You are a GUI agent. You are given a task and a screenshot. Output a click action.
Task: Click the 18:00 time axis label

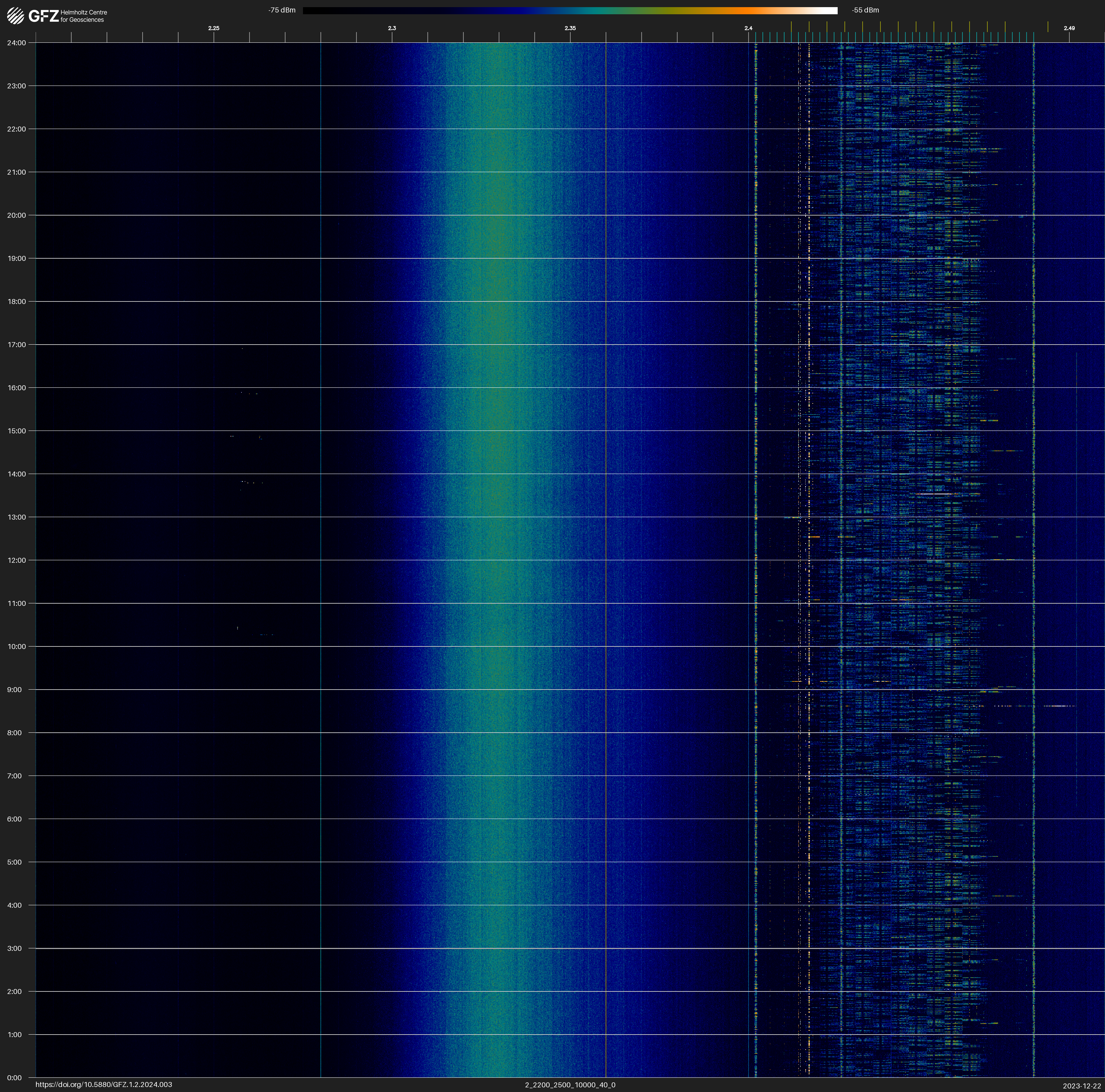pos(16,302)
